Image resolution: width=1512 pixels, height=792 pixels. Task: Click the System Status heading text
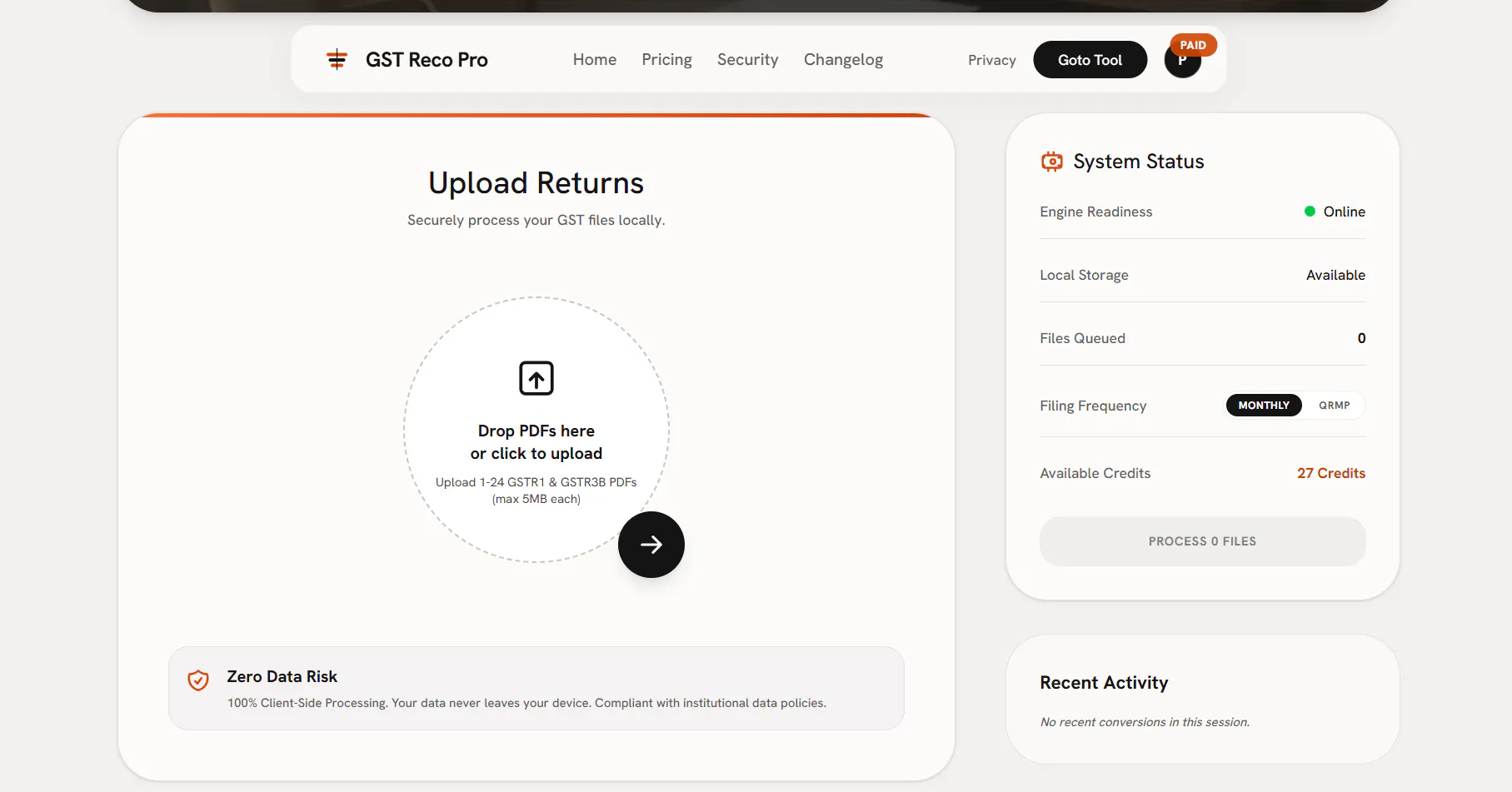pyautogui.click(x=1138, y=162)
